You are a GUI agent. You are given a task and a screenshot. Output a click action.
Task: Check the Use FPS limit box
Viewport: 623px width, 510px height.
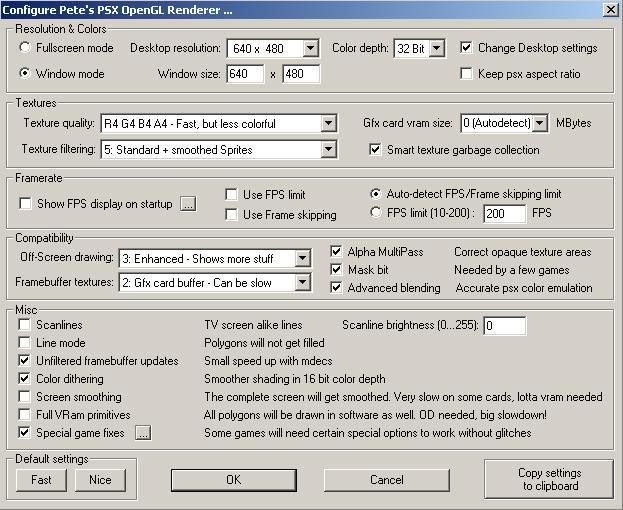point(231,194)
